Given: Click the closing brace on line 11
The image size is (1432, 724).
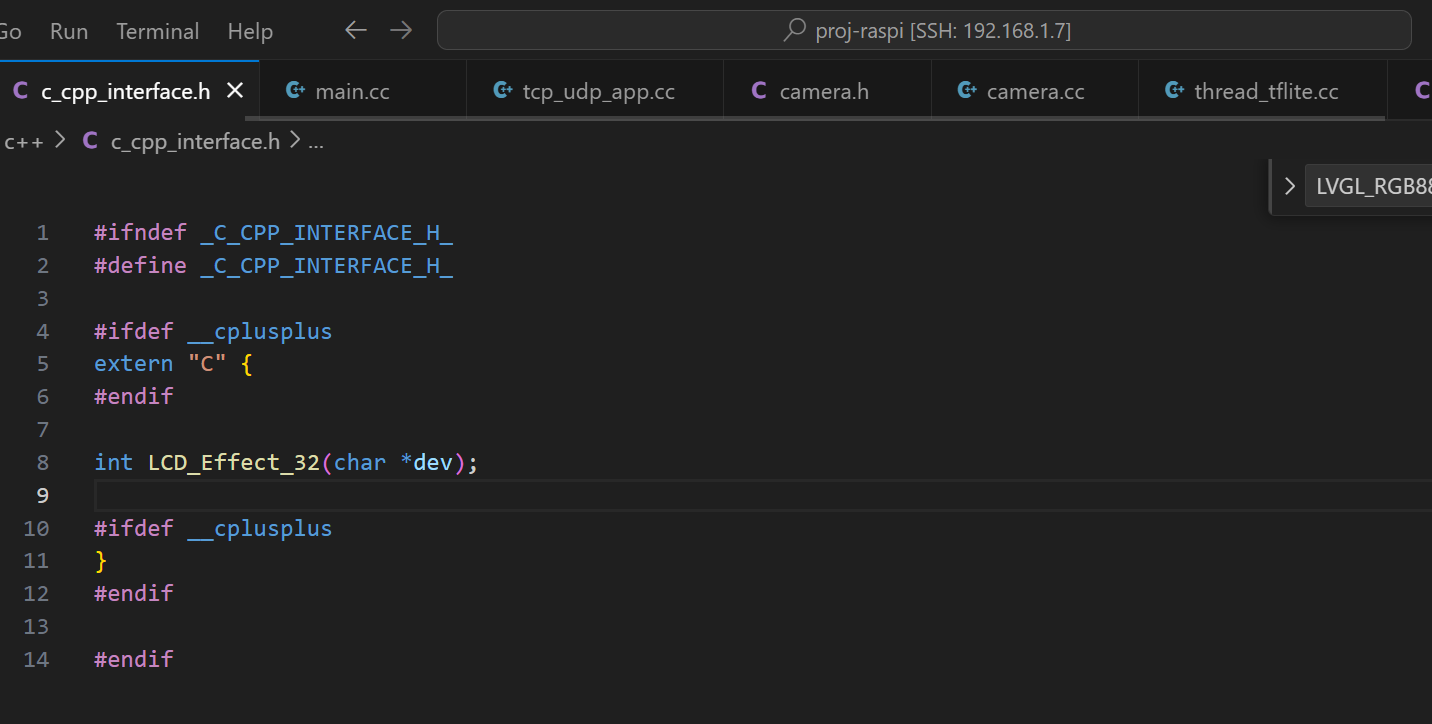Looking at the screenshot, I should coord(101,561).
